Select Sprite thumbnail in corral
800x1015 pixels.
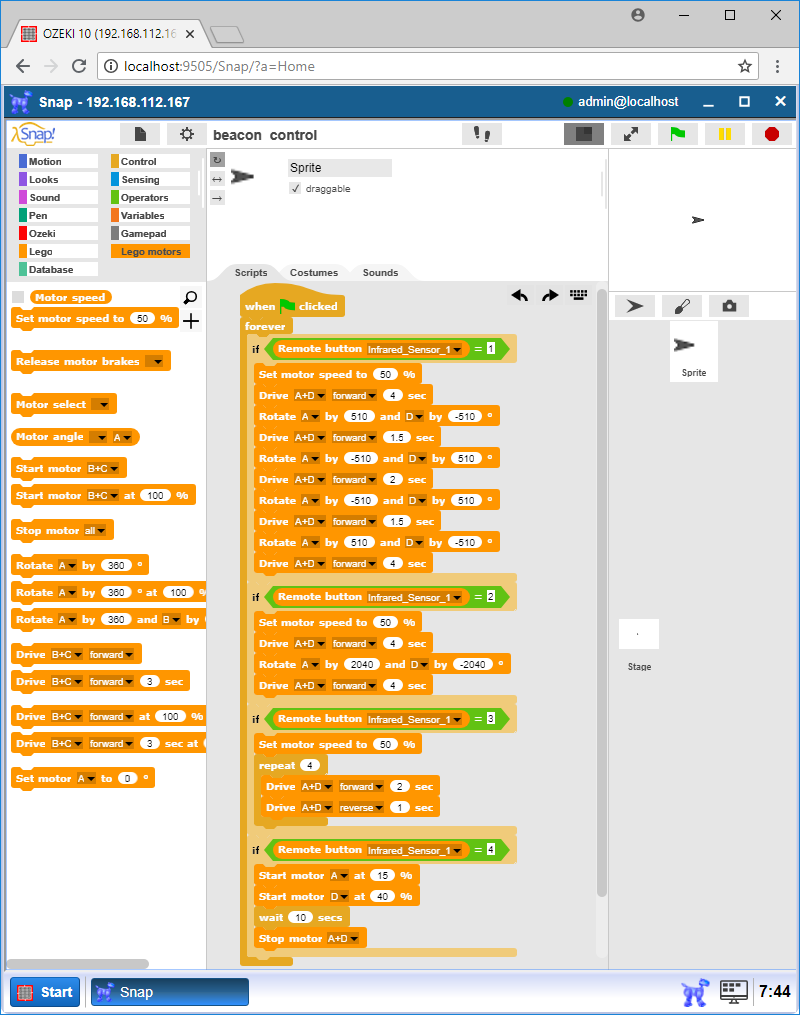point(693,351)
